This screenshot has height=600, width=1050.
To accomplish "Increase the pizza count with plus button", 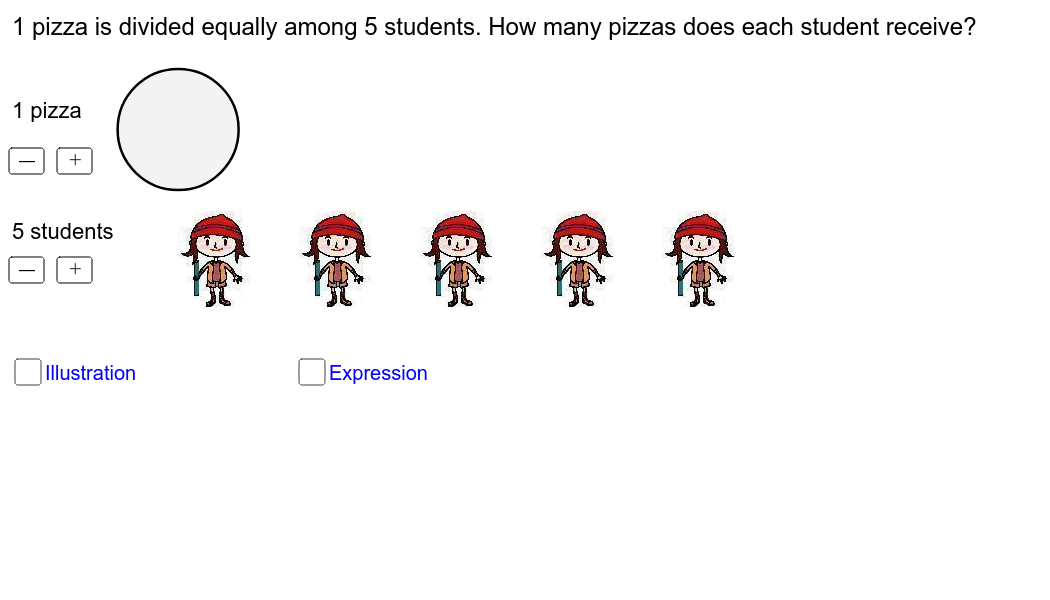I will [74, 161].
